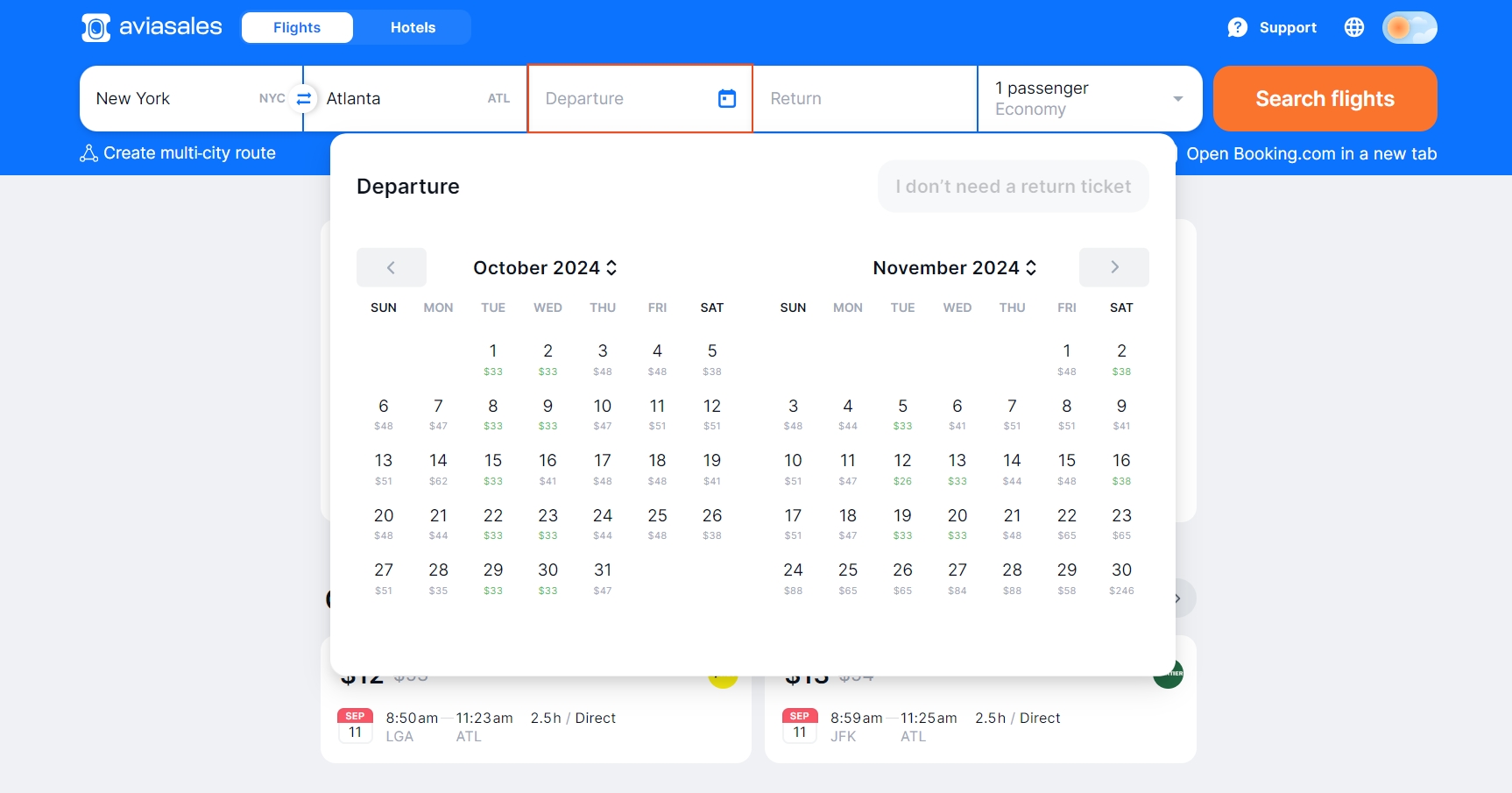Pick November 2 priced $38
This screenshot has height=793, width=1512.
1122,359
